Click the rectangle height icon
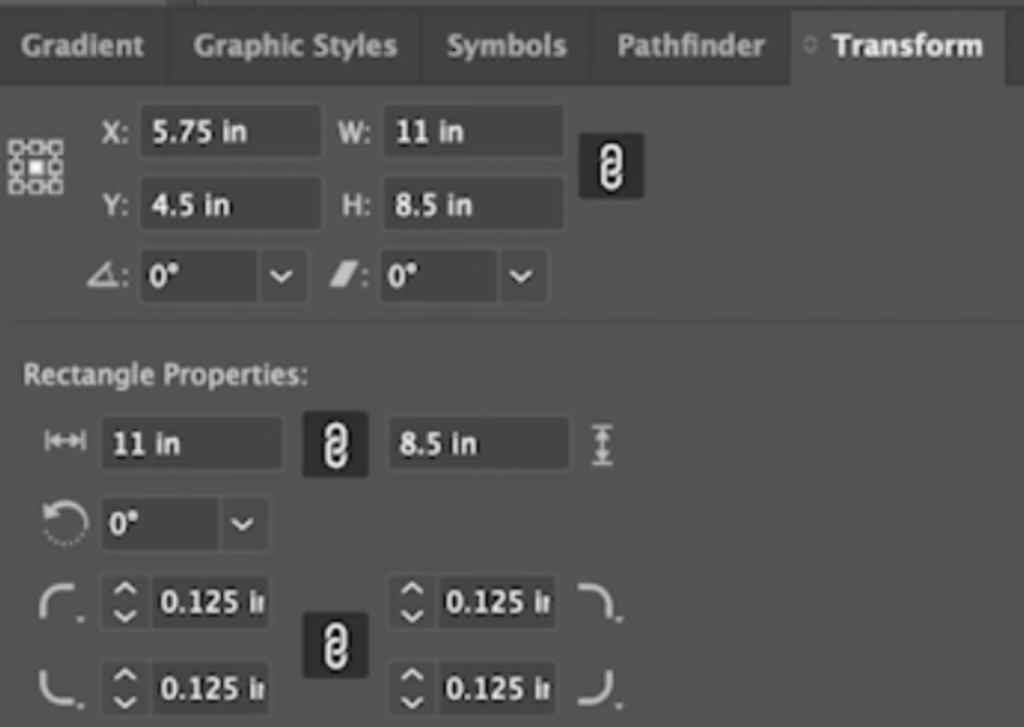Screen dimensions: 1024x727 pyautogui.click(x=602, y=445)
